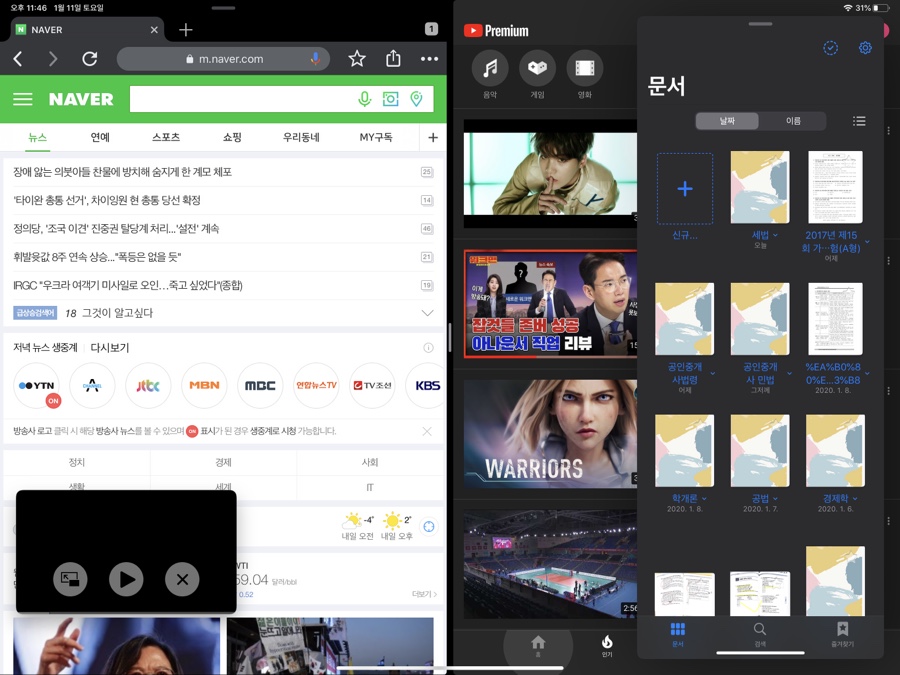
Task: Open the 검색 tab in documents app
Action: (760, 634)
